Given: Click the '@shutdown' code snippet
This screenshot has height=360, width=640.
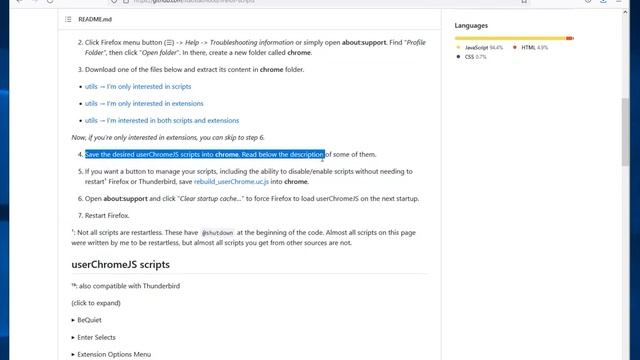Looking at the screenshot, I should coord(218,233).
